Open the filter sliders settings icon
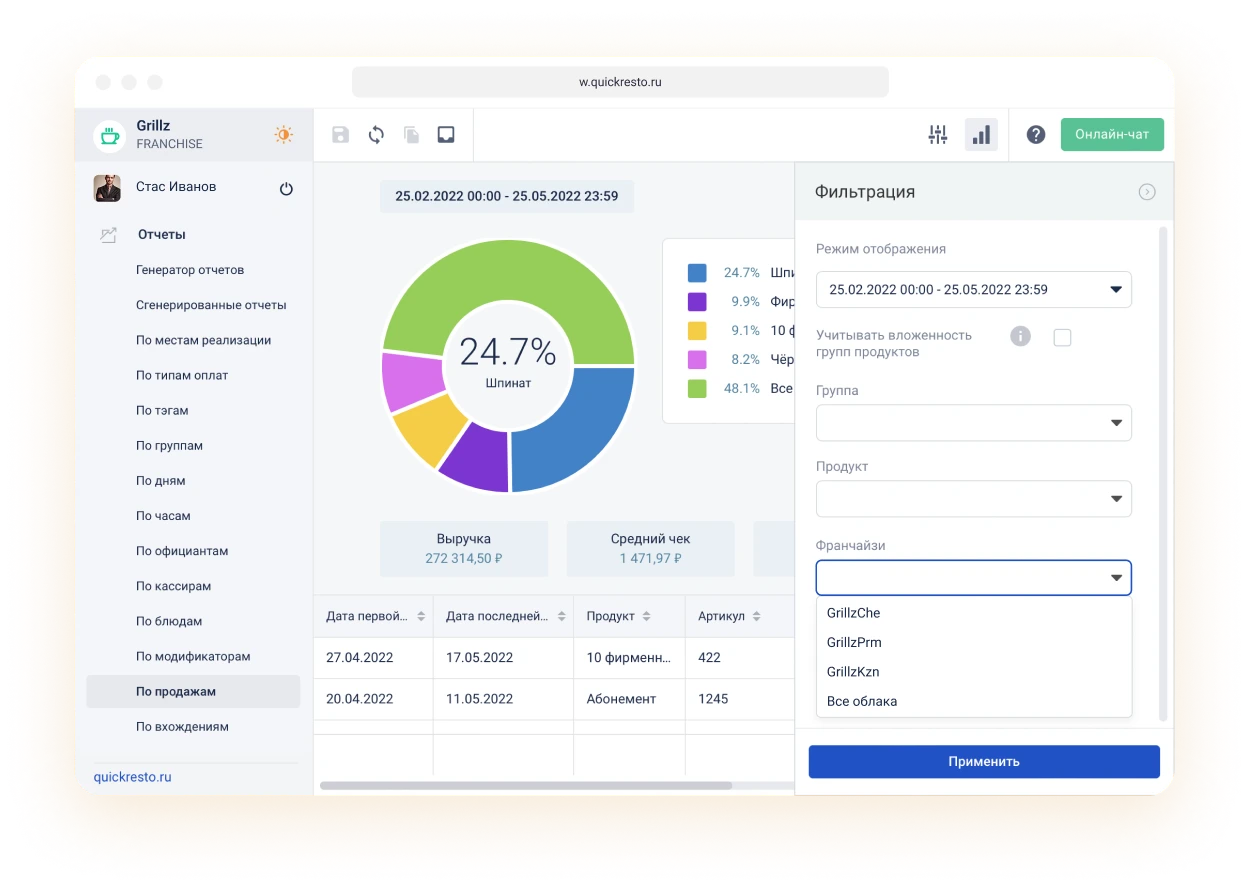Image resolution: width=1248 pixels, height=887 pixels. coord(937,135)
